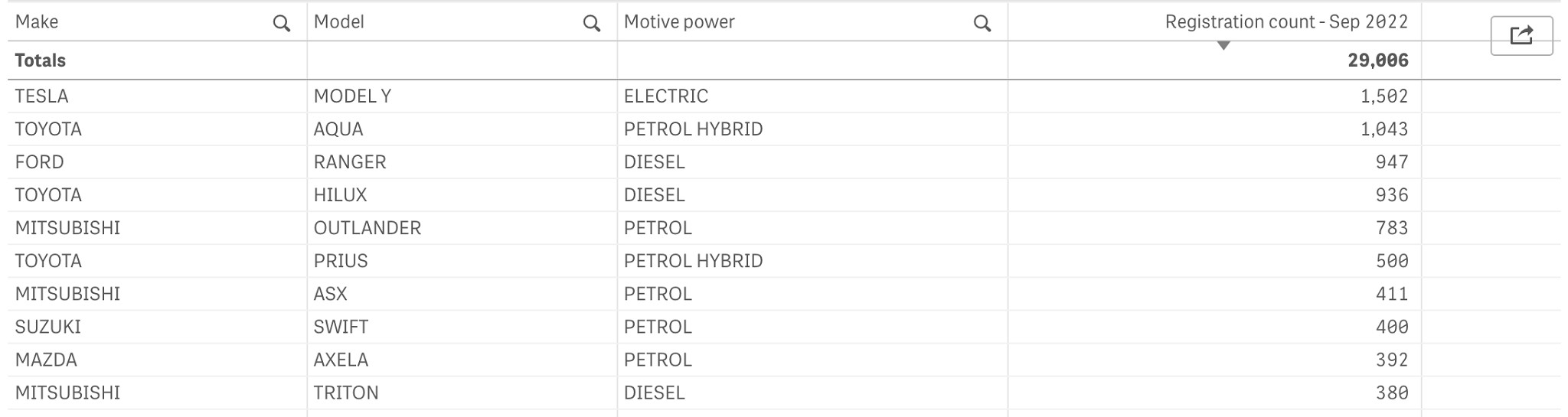Viewport: 1568px width, 417px height.
Task: Select count value 1,502
Action: pos(1384,96)
